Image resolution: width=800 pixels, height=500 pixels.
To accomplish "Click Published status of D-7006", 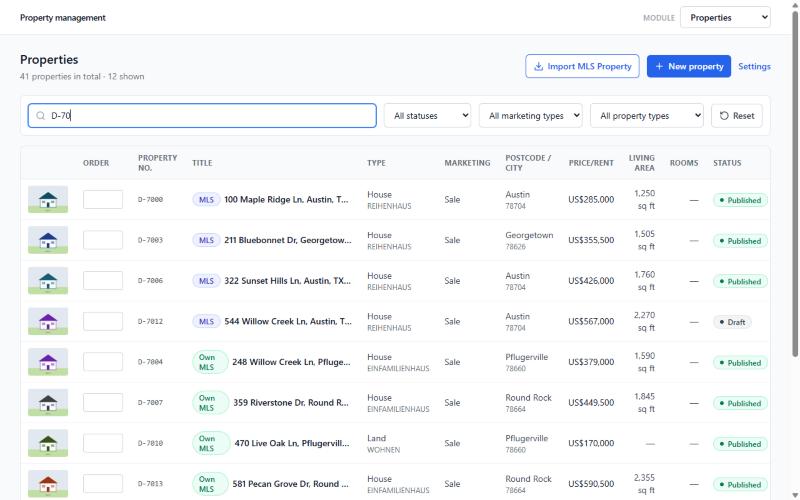I will tap(740, 281).
